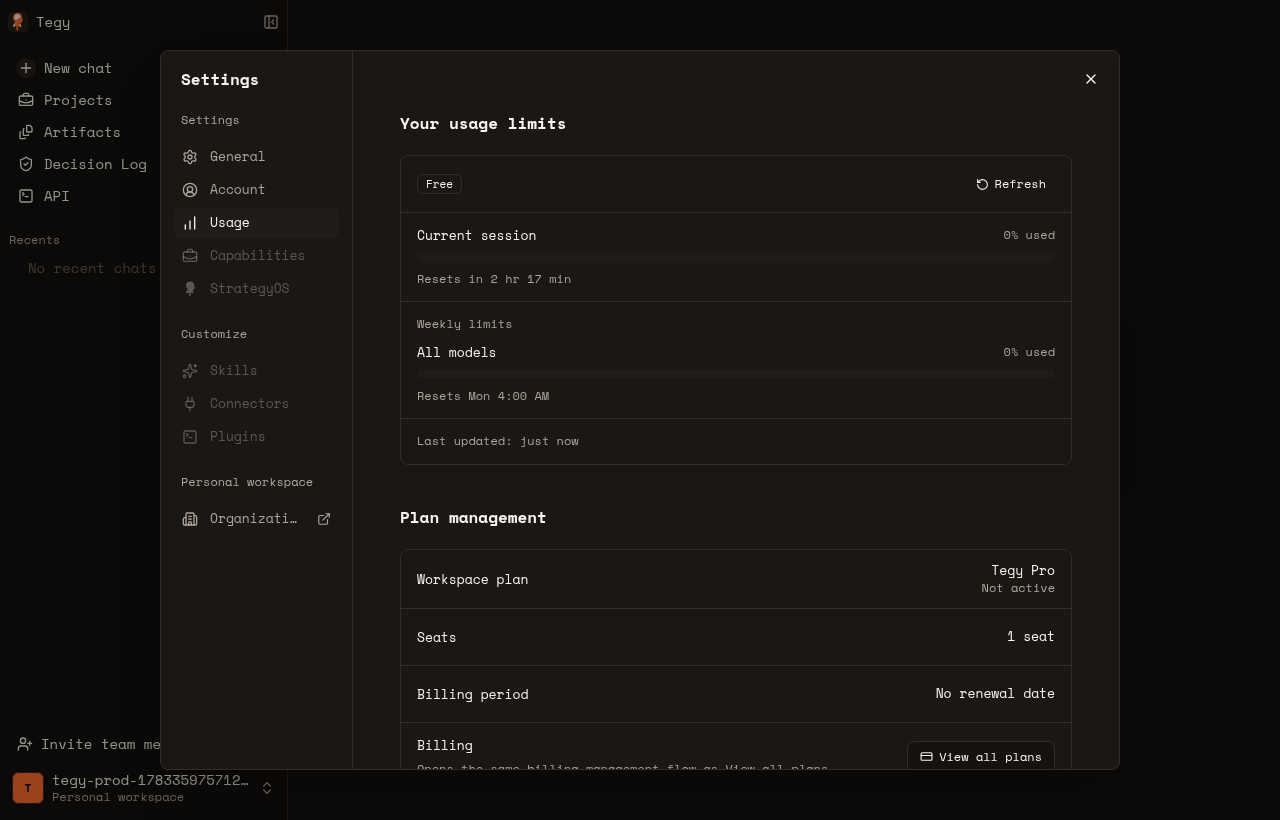Click the 'Resets Mon 4:00 AM' text
1280x820 pixels.
pos(483,396)
